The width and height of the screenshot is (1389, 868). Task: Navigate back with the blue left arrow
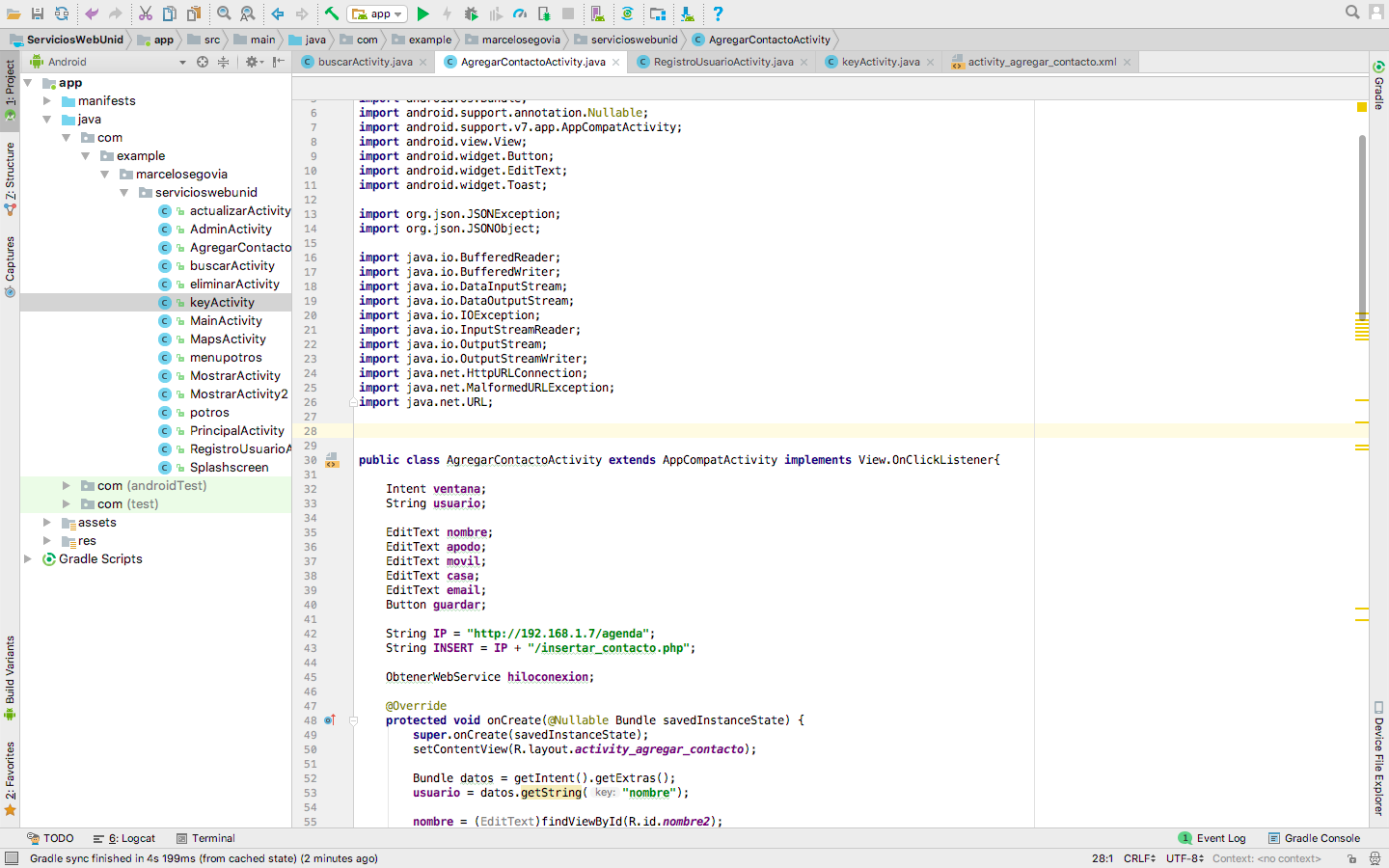coord(278,14)
